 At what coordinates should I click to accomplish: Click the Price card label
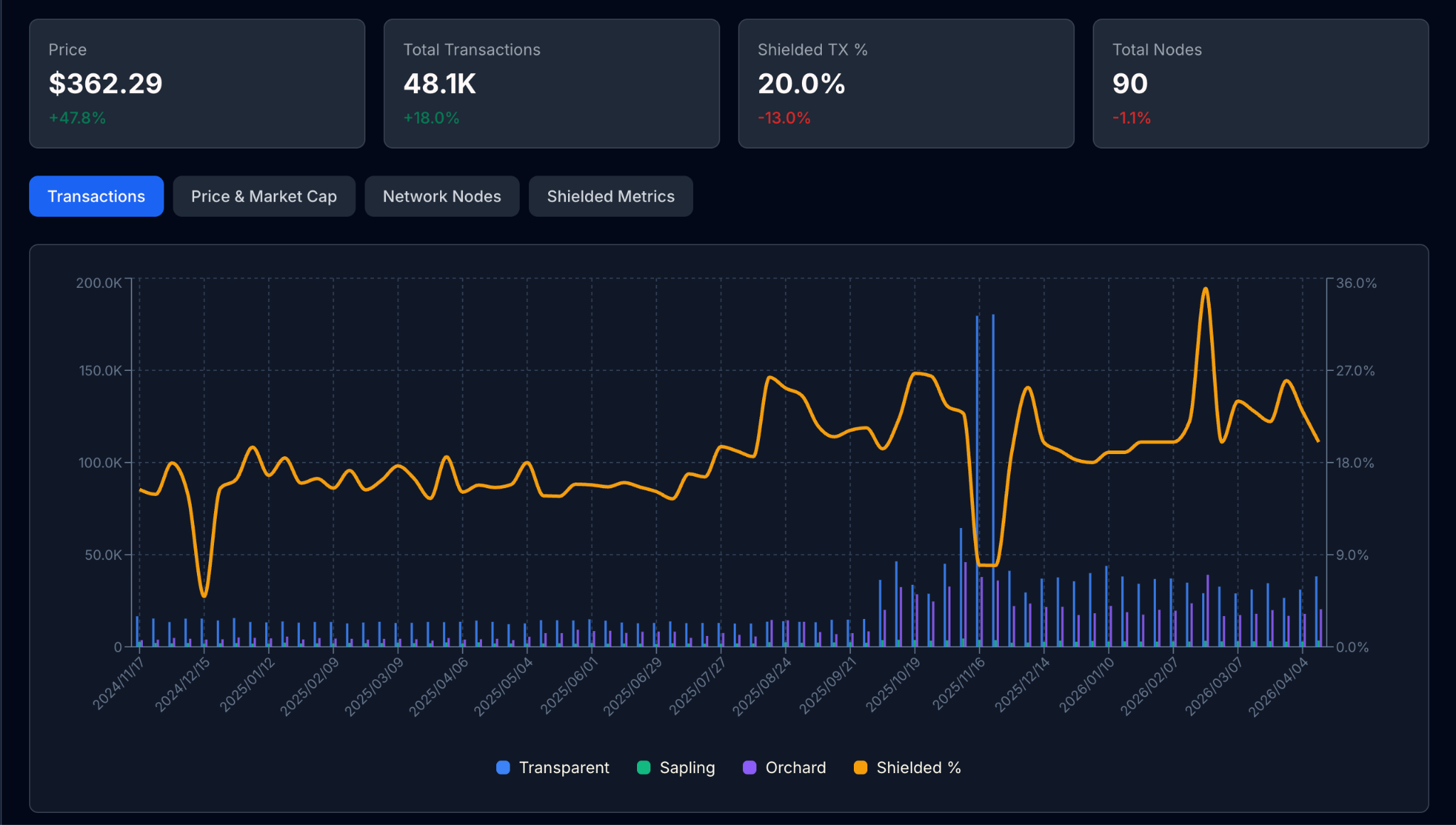coord(68,50)
